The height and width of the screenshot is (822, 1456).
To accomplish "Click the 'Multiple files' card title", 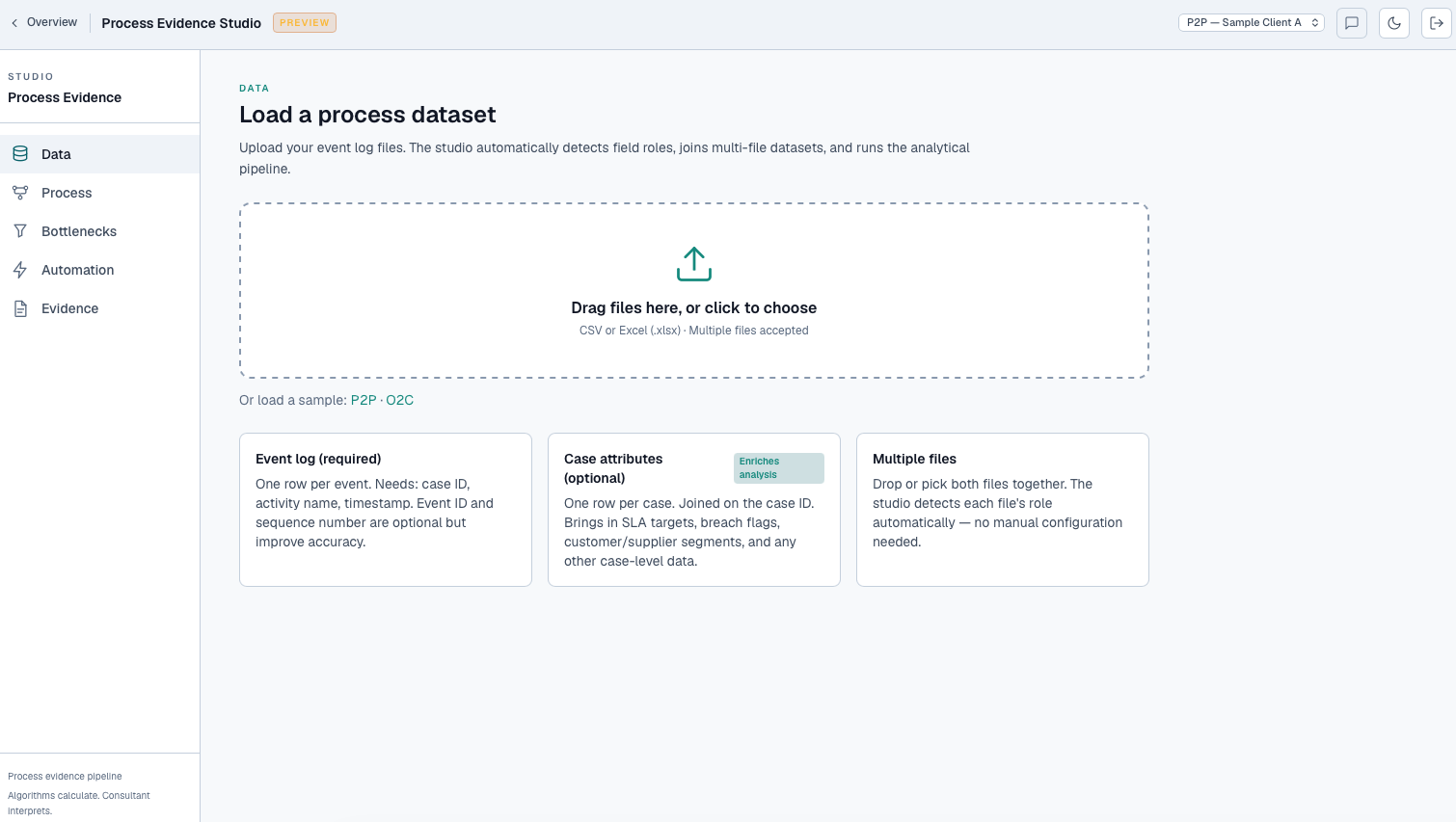I will pyautogui.click(x=914, y=459).
